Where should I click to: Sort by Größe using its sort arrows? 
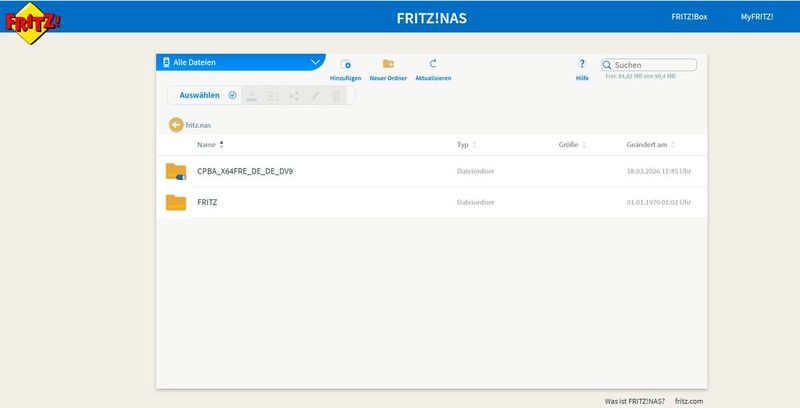click(x=584, y=145)
